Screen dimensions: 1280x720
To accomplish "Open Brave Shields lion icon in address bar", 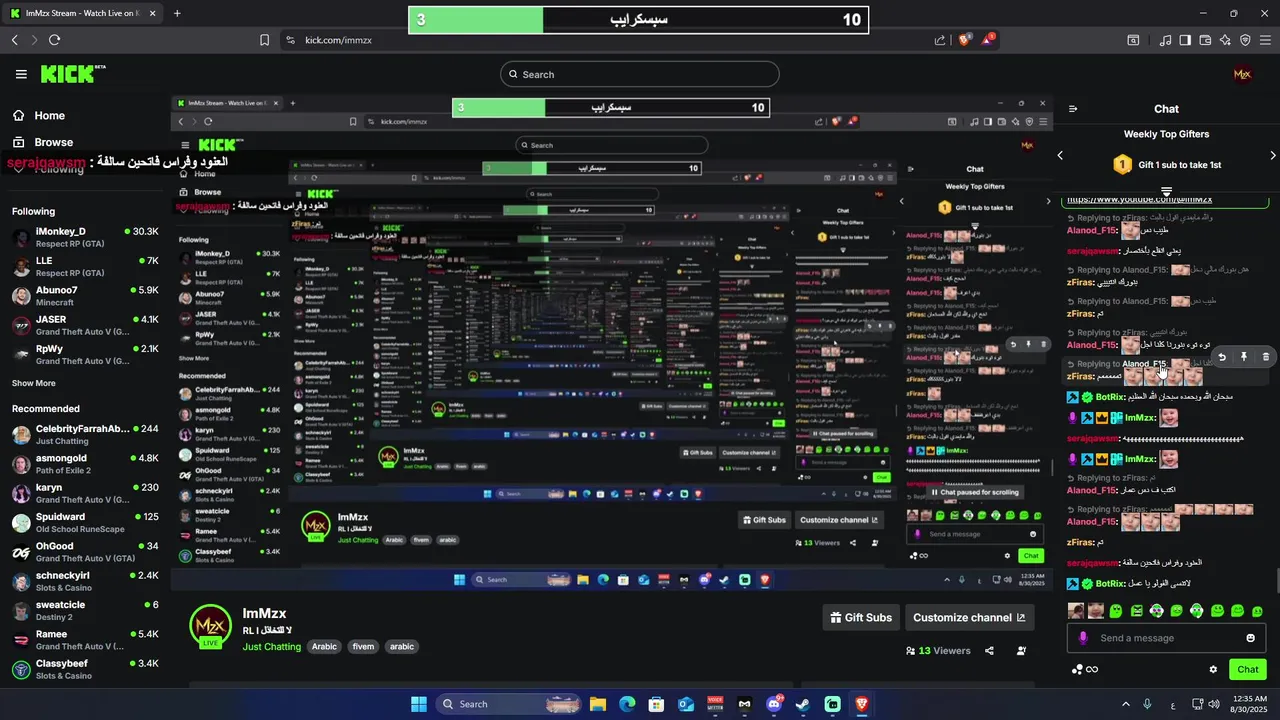I will click(x=964, y=40).
